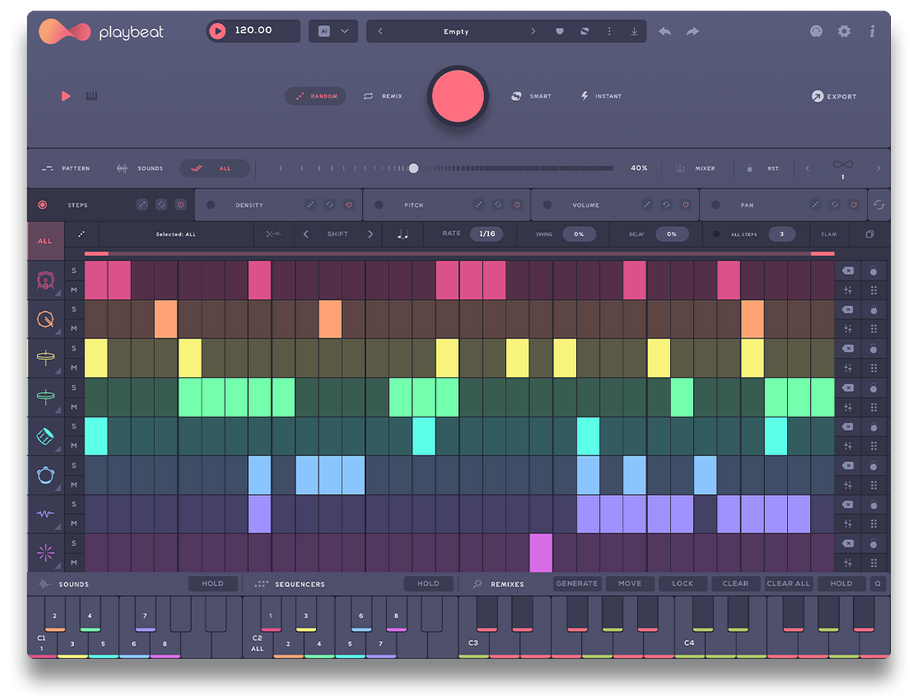The width and height of the screenshot is (917, 700).
Task: Open the Rate 1/16 selector
Action: click(487, 234)
